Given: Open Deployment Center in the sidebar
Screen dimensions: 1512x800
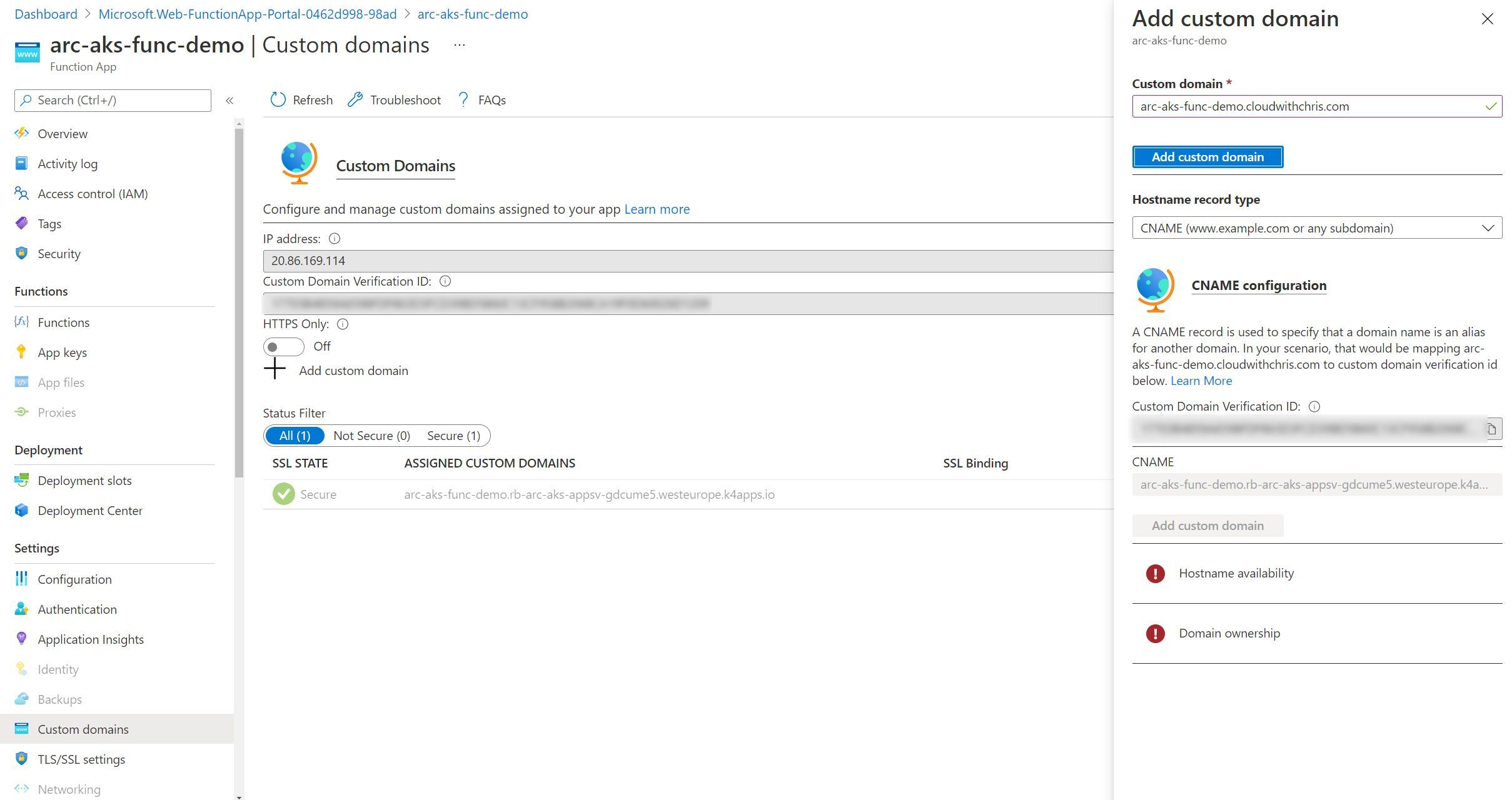Looking at the screenshot, I should click(x=90, y=510).
